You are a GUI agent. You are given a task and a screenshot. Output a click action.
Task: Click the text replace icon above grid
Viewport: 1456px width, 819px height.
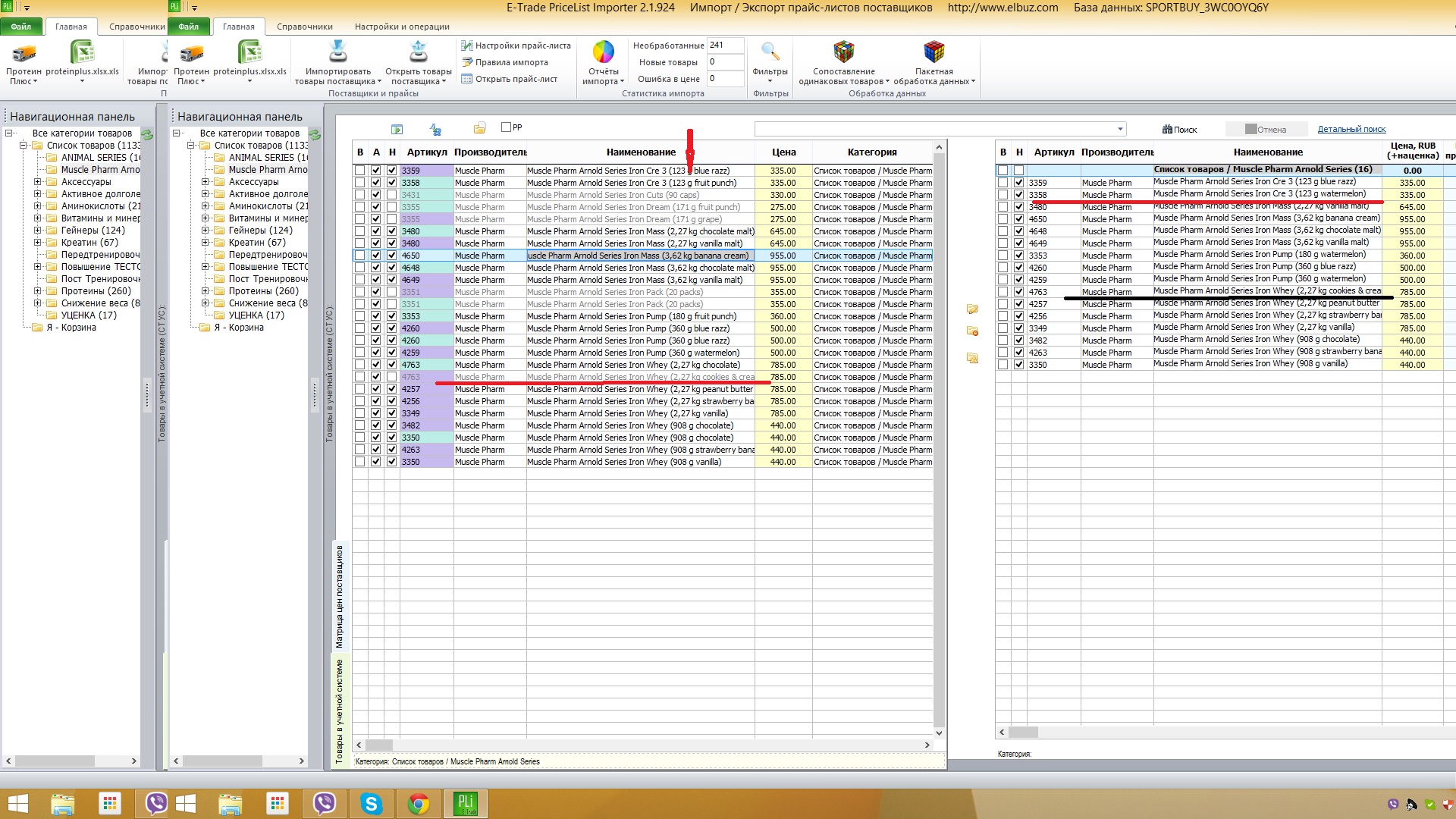click(x=435, y=130)
